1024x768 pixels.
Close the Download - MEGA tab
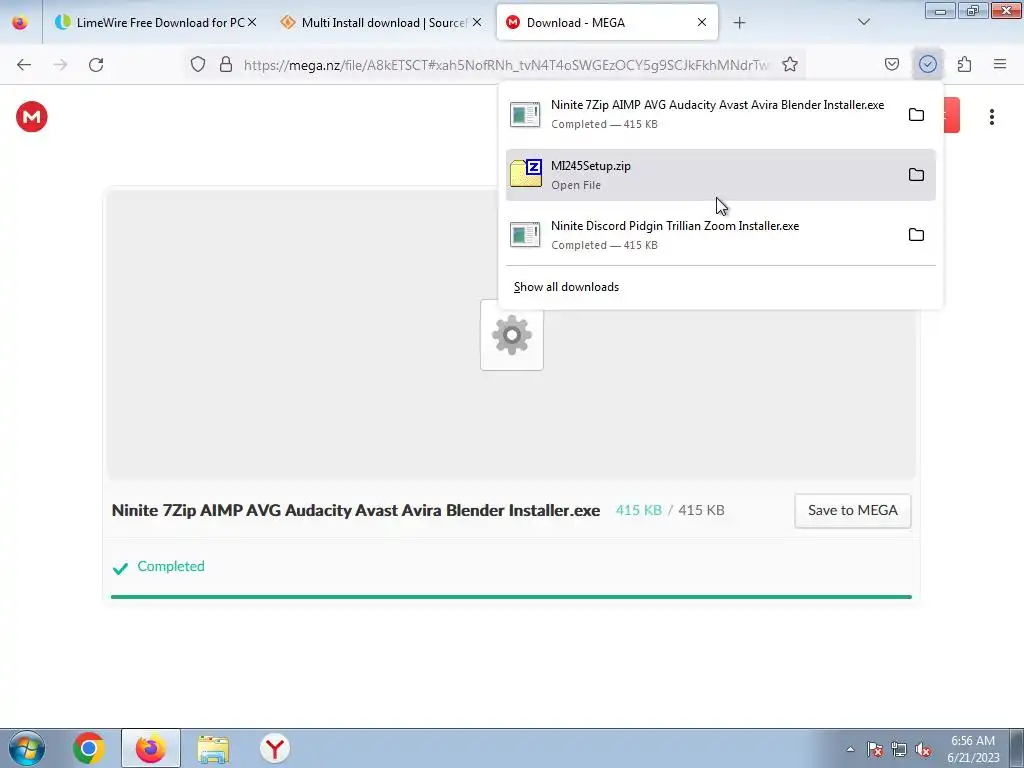click(702, 22)
